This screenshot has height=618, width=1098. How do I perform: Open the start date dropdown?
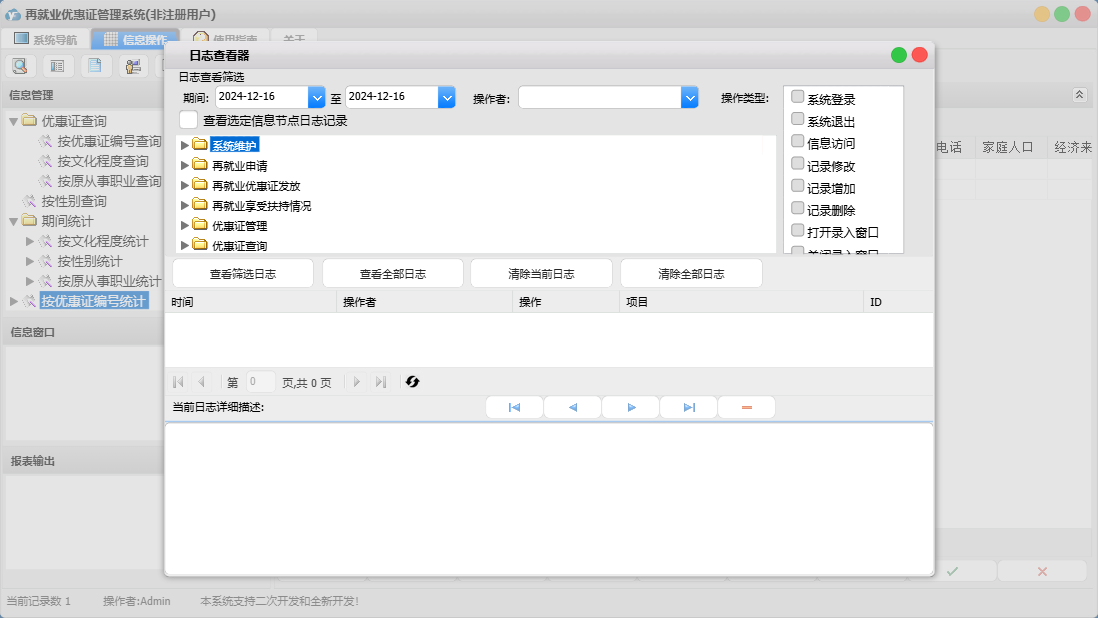(x=317, y=97)
